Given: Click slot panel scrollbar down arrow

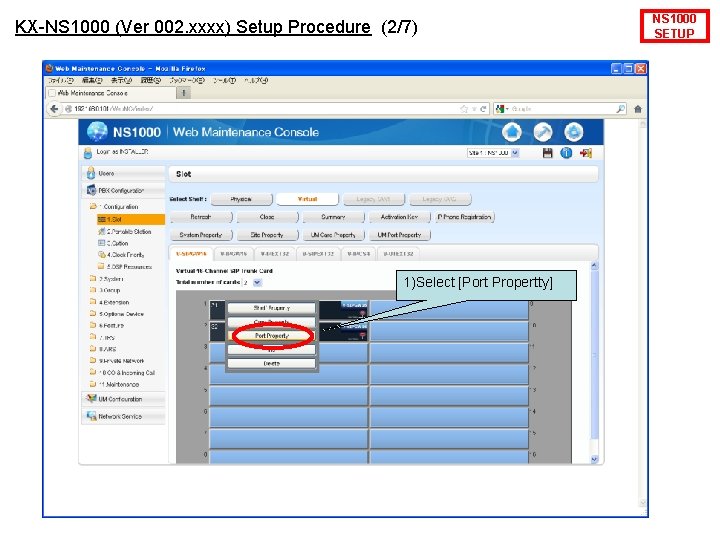Looking at the screenshot, I should point(594,459).
